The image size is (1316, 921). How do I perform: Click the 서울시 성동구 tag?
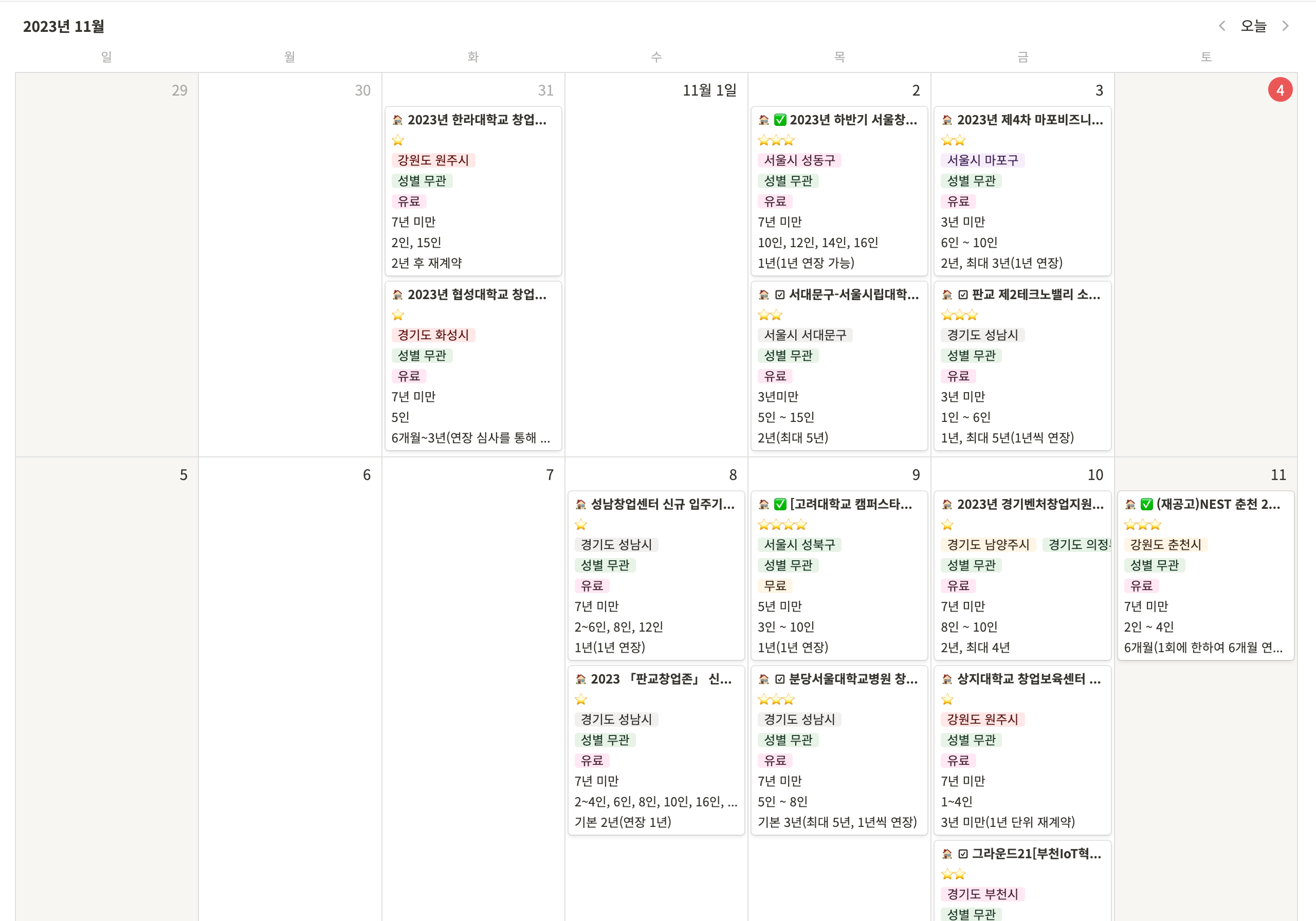[799, 160]
